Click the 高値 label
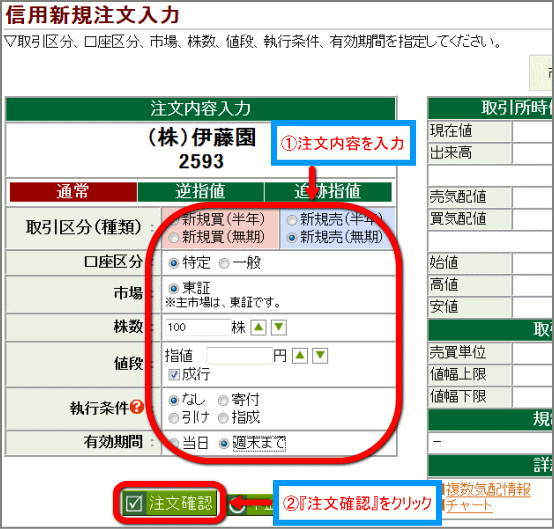Viewport: 554px width, 529px height. click(x=444, y=285)
